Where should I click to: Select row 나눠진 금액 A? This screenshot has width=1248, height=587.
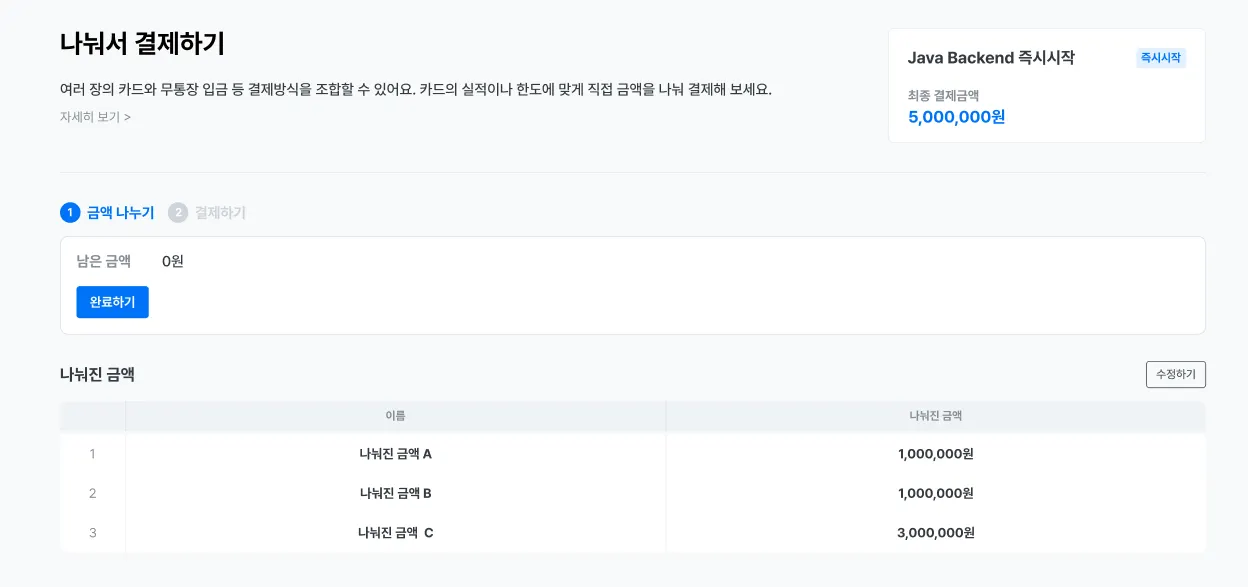(395, 454)
